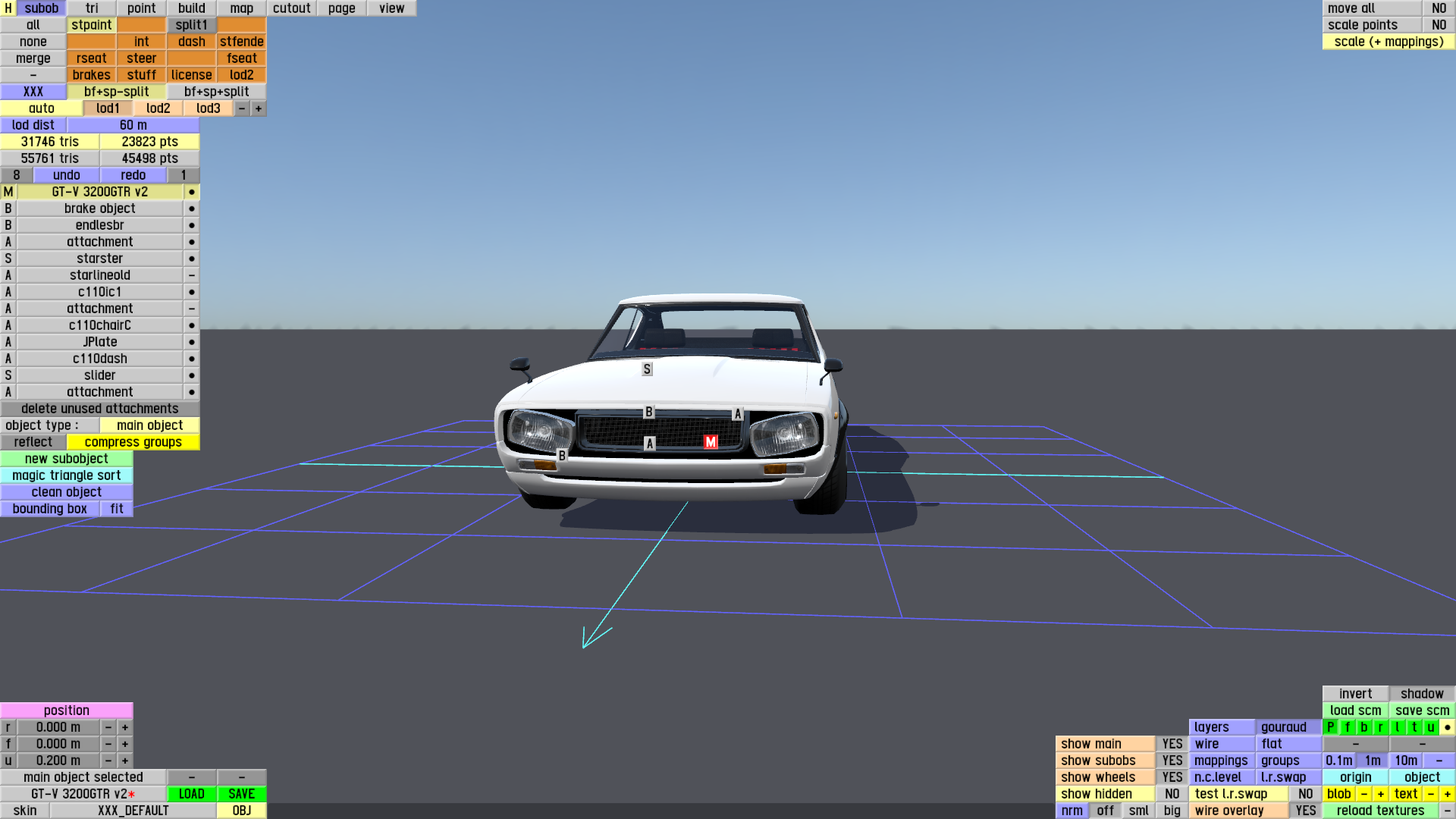This screenshot has width=1456, height=819.
Task: Click the red M marker on car grille
Action: pyautogui.click(x=711, y=442)
